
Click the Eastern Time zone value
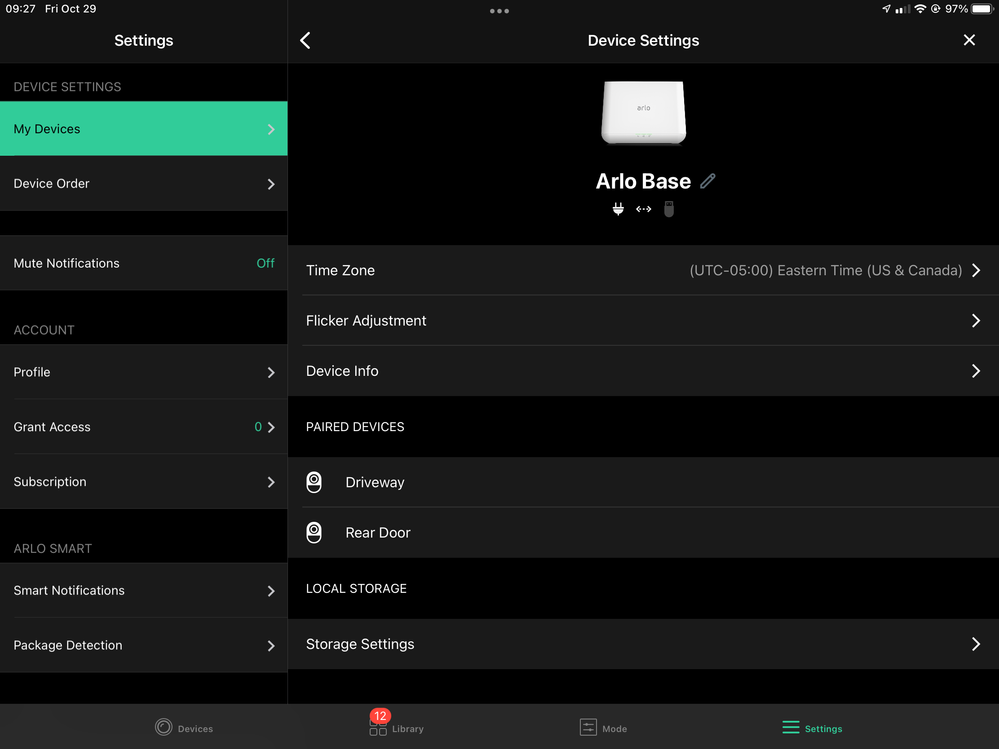pyautogui.click(x=826, y=270)
